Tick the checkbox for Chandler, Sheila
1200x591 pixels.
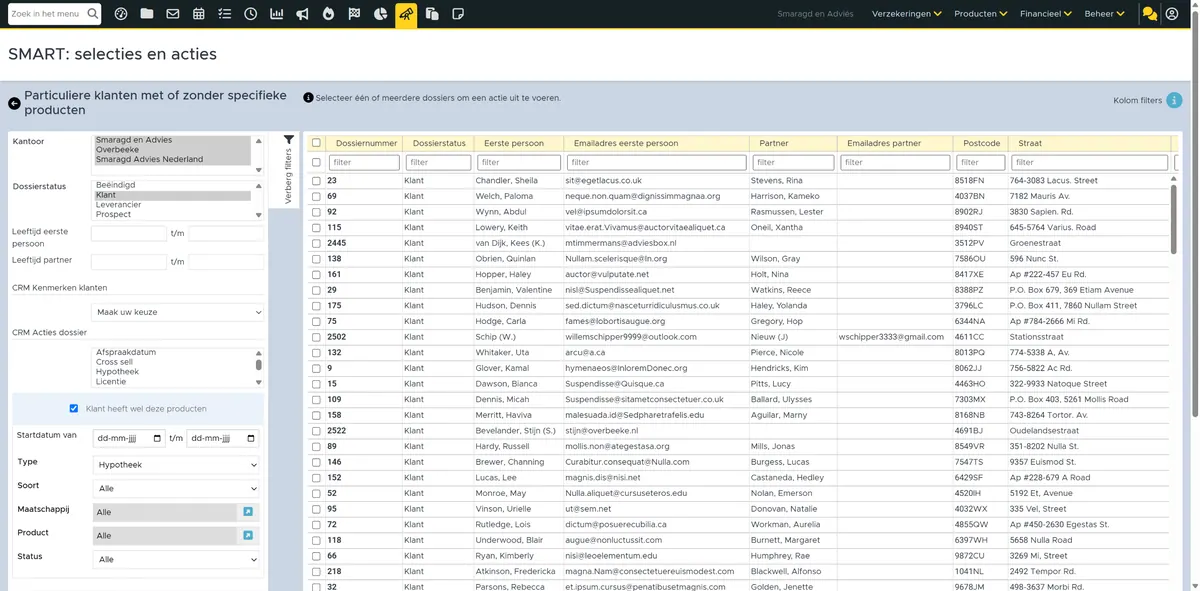[316, 181]
